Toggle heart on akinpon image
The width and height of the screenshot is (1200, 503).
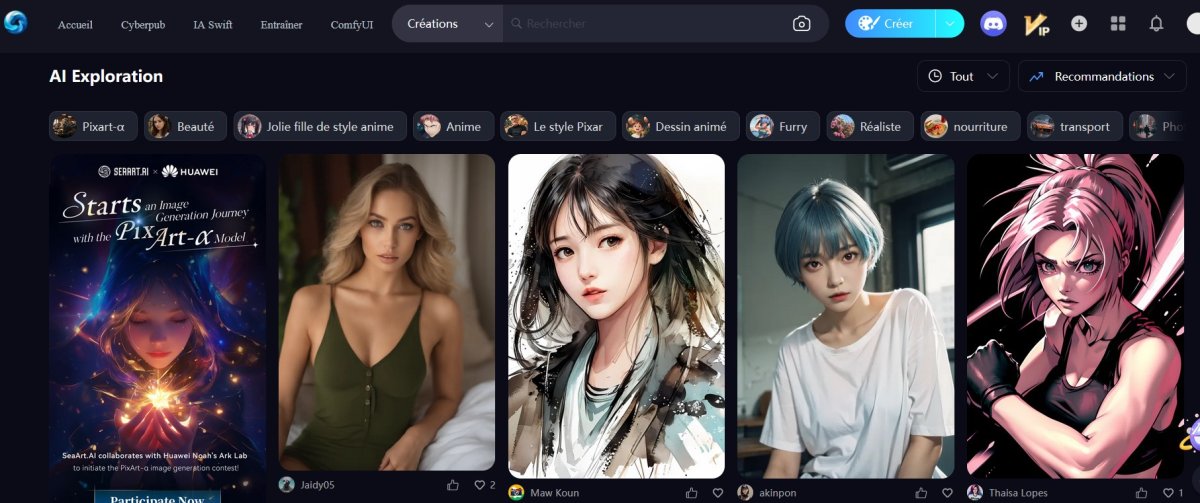pyautogui.click(x=947, y=493)
